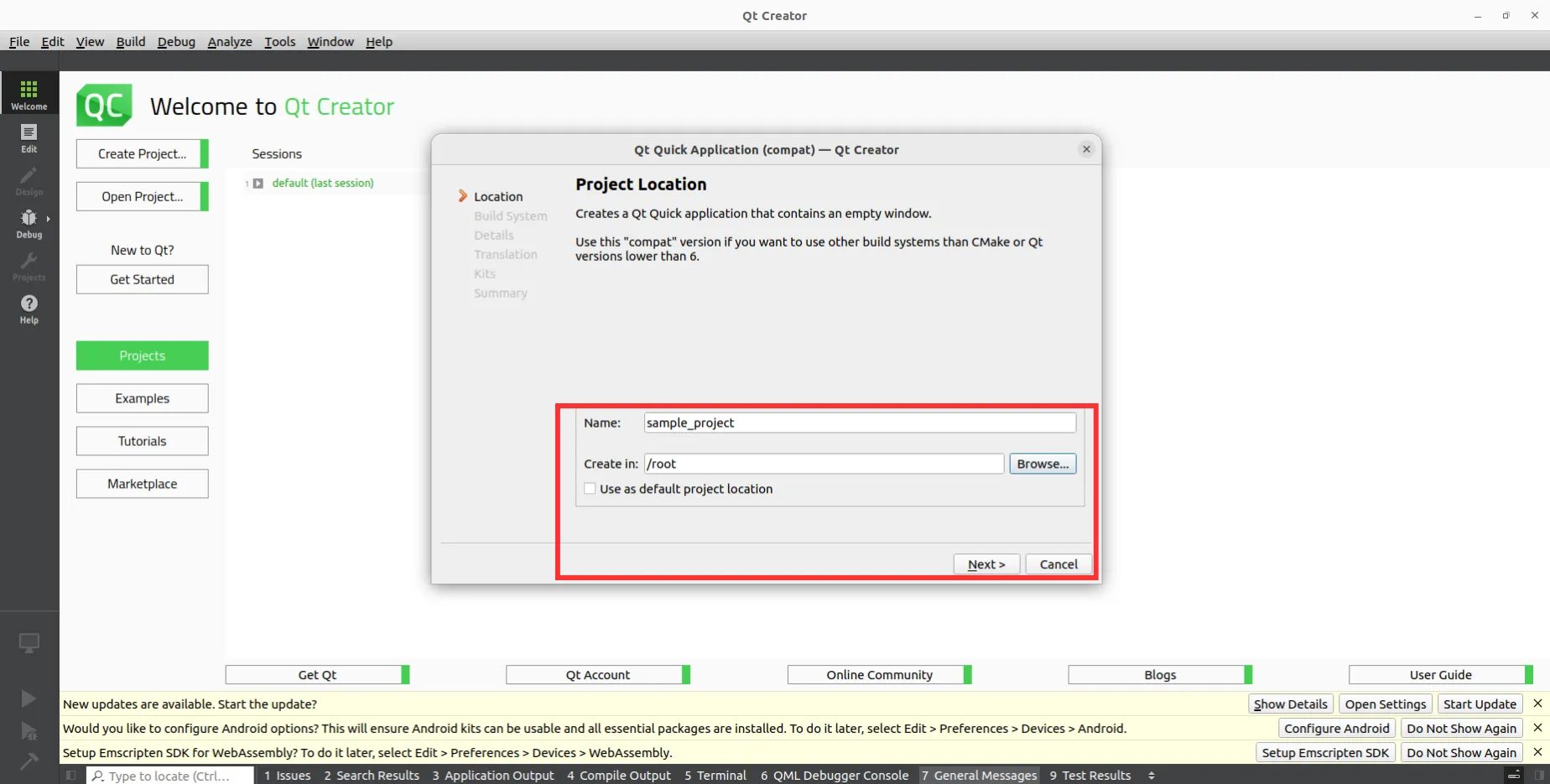Screen dimensions: 1550x784
Task: Click the search icon in the locator
Action: pyautogui.click(x=99, y=776)
